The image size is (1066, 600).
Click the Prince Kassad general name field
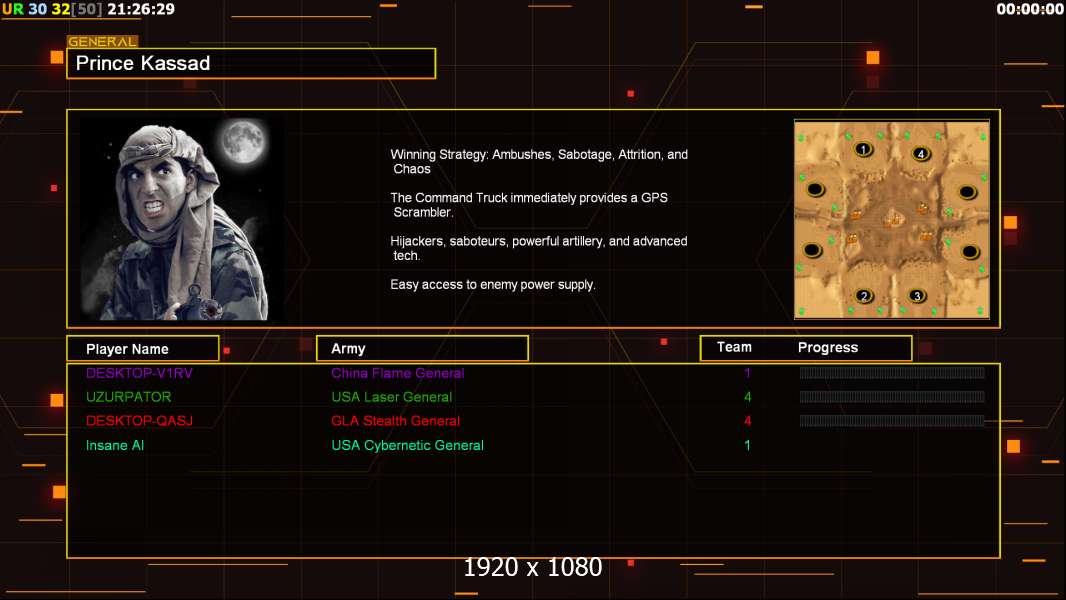(x=251, y=63)
